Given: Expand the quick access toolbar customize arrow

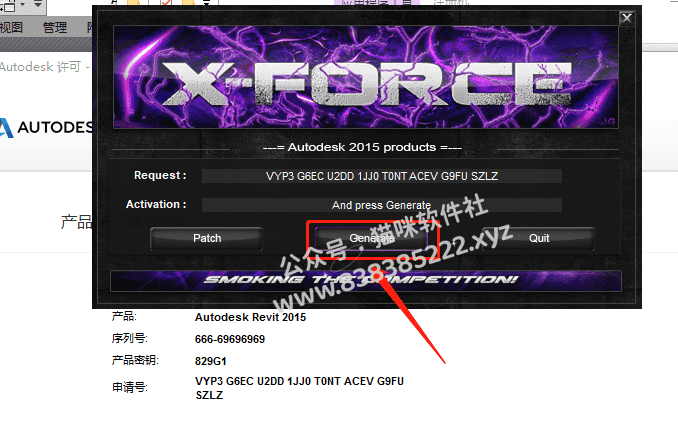Looking at the screenshot, I should click(x=38, y=4).
